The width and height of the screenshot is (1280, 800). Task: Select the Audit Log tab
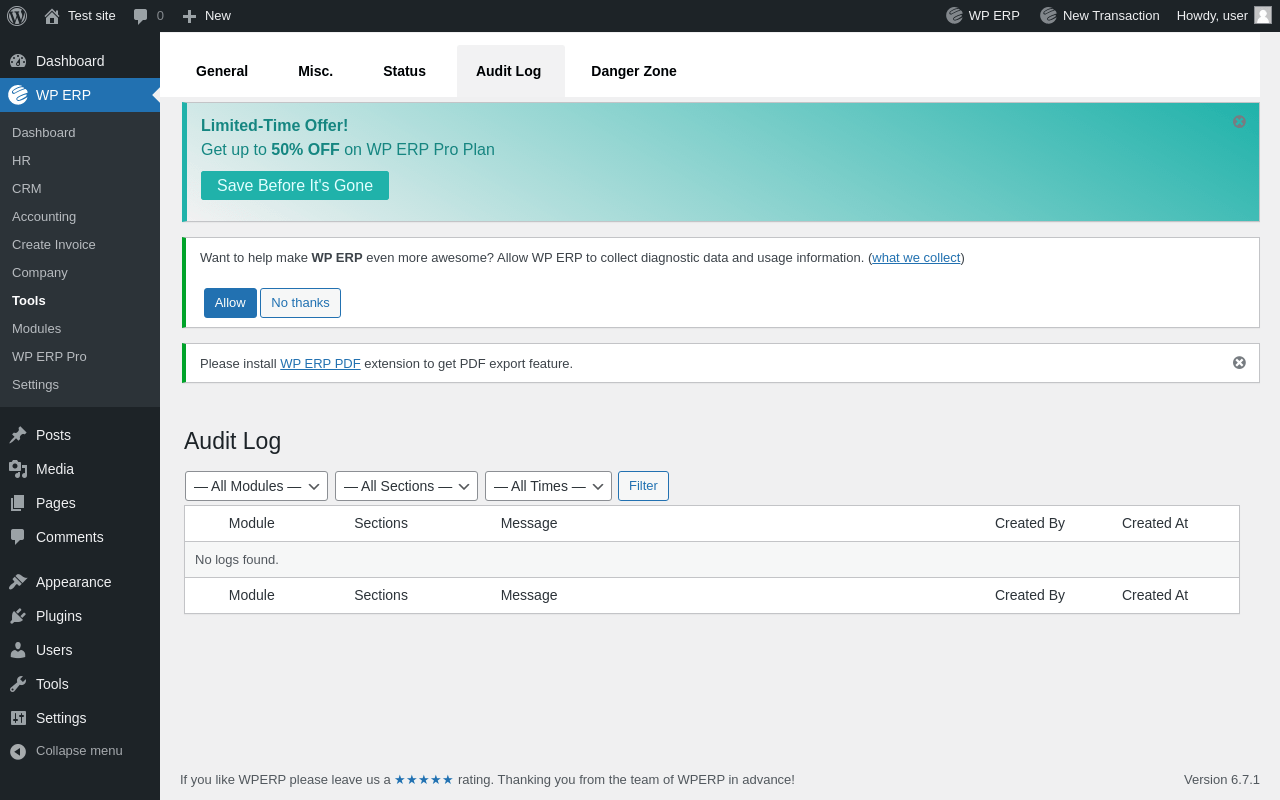(511, 71)
